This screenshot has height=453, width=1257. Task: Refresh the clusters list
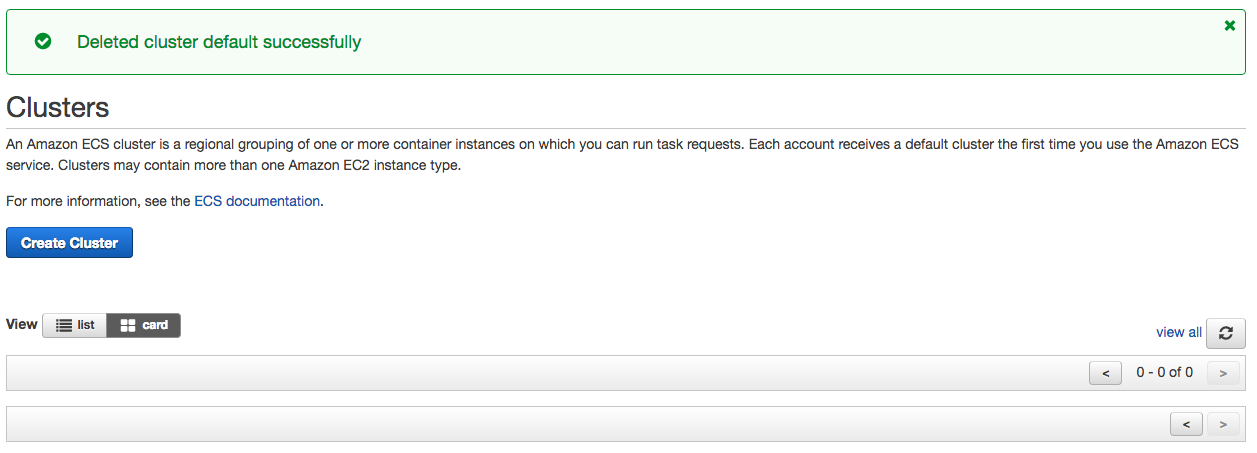click(x=1225, y=333)
